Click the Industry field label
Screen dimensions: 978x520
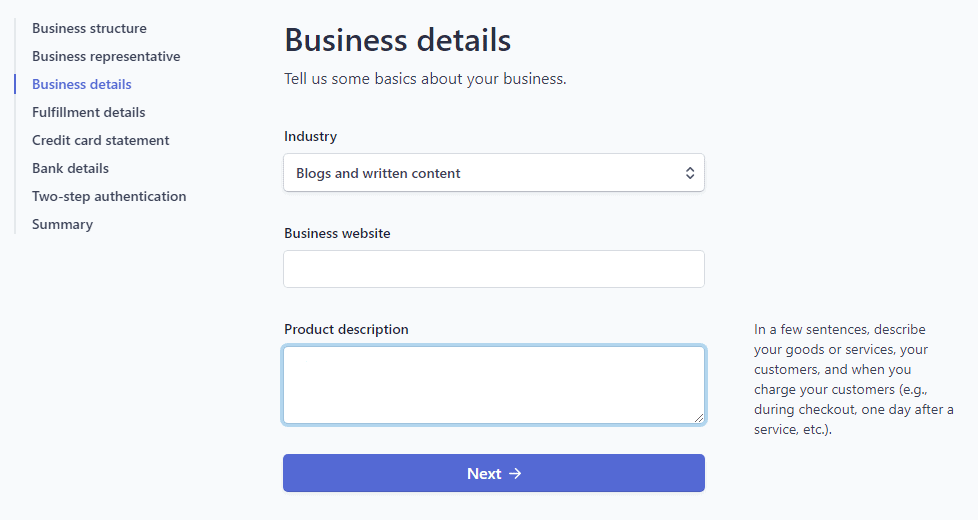coord(310,136)
